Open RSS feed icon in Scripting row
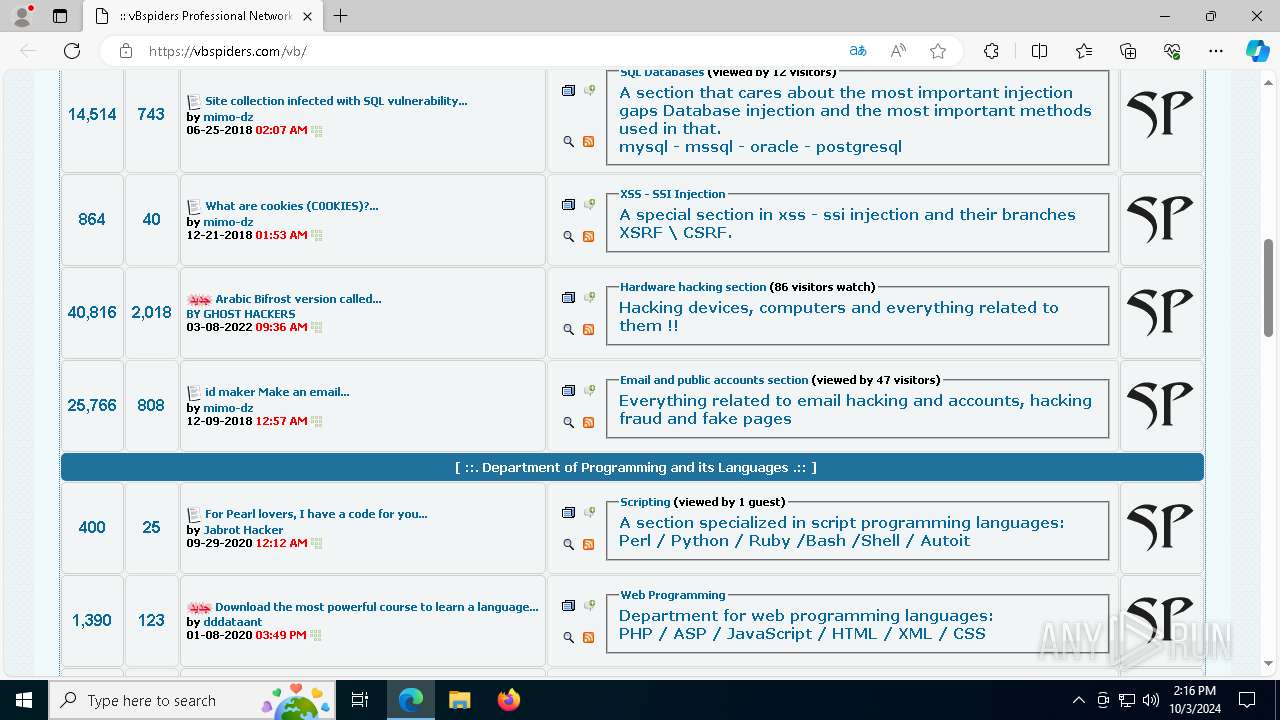This screenshot has width=1280, height=720. [x=588, y=545]
